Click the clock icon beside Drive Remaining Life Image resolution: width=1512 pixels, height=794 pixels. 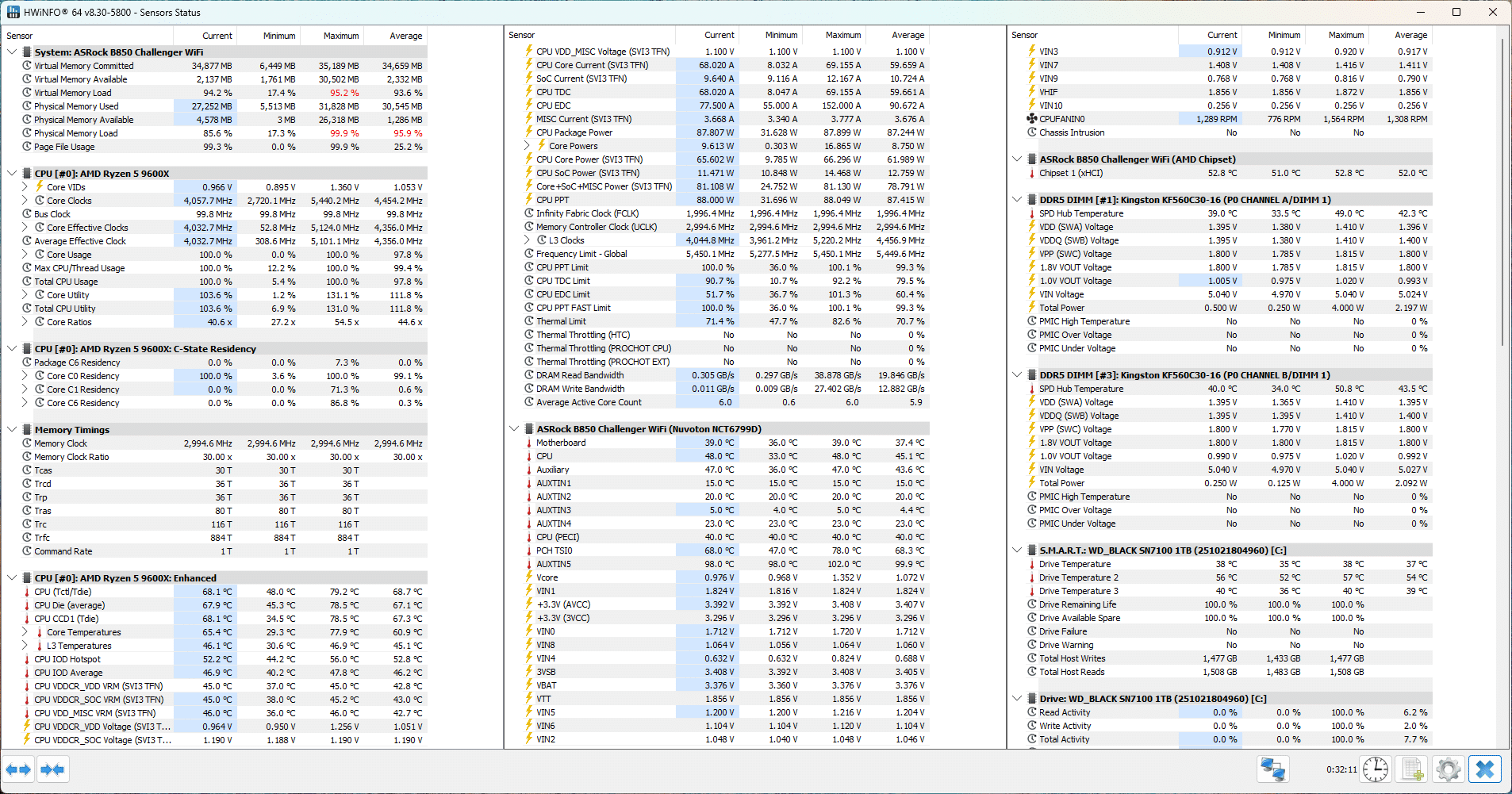(x=1032, y=604)
